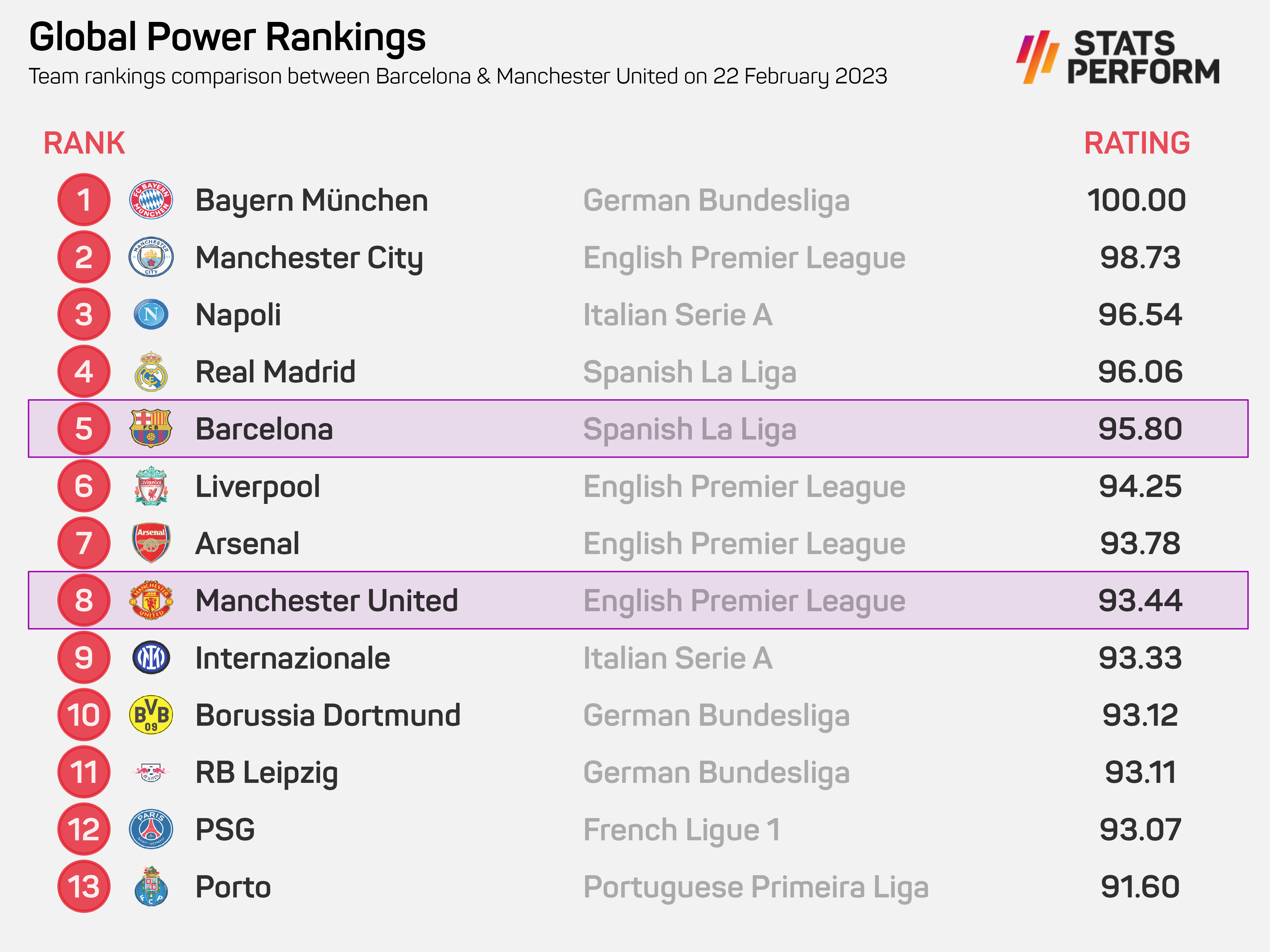Select the Barcelona club crest
1270x952 pixels.
(x=150, y=429)
